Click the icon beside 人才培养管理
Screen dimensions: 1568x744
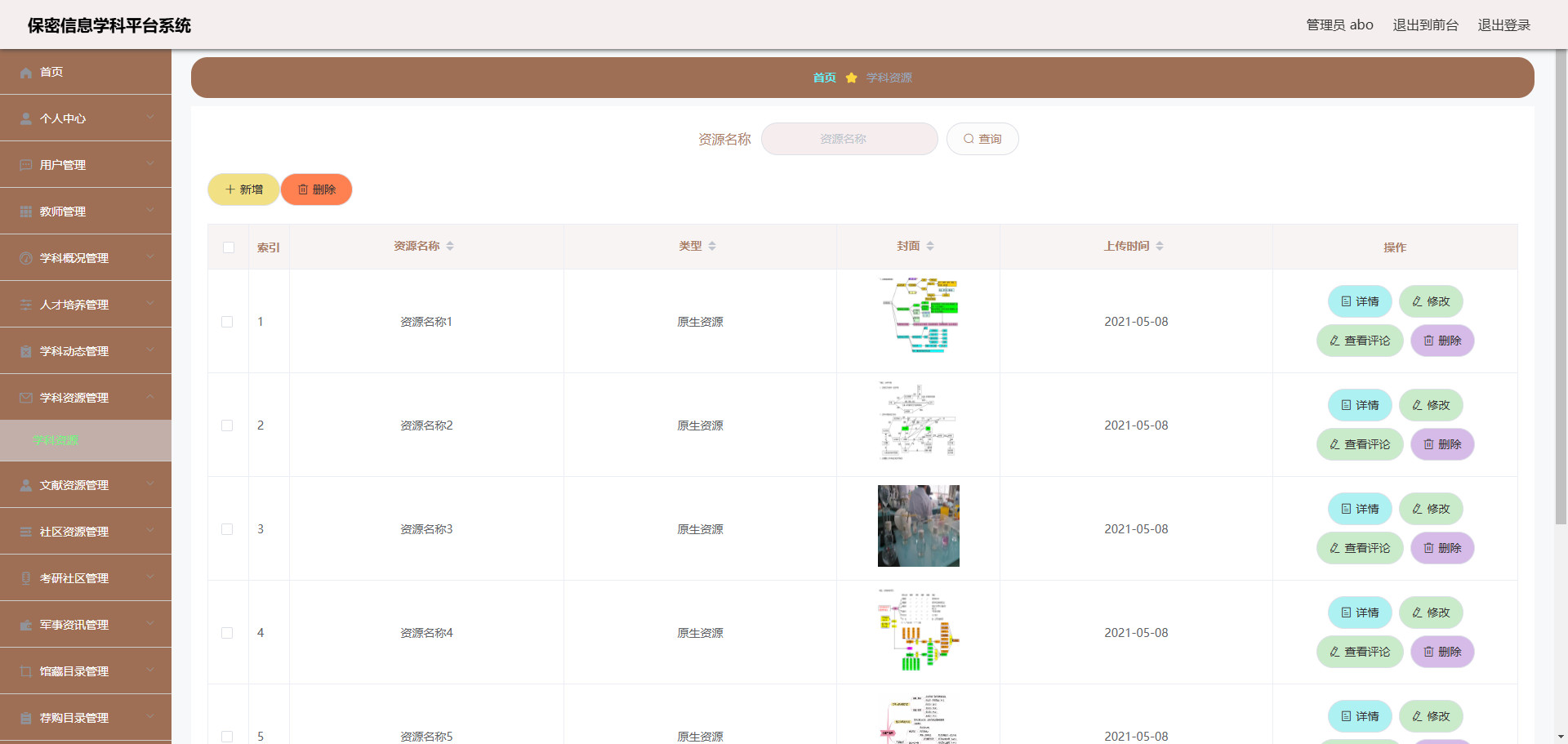pyautogui.click(x=26, y=305)
